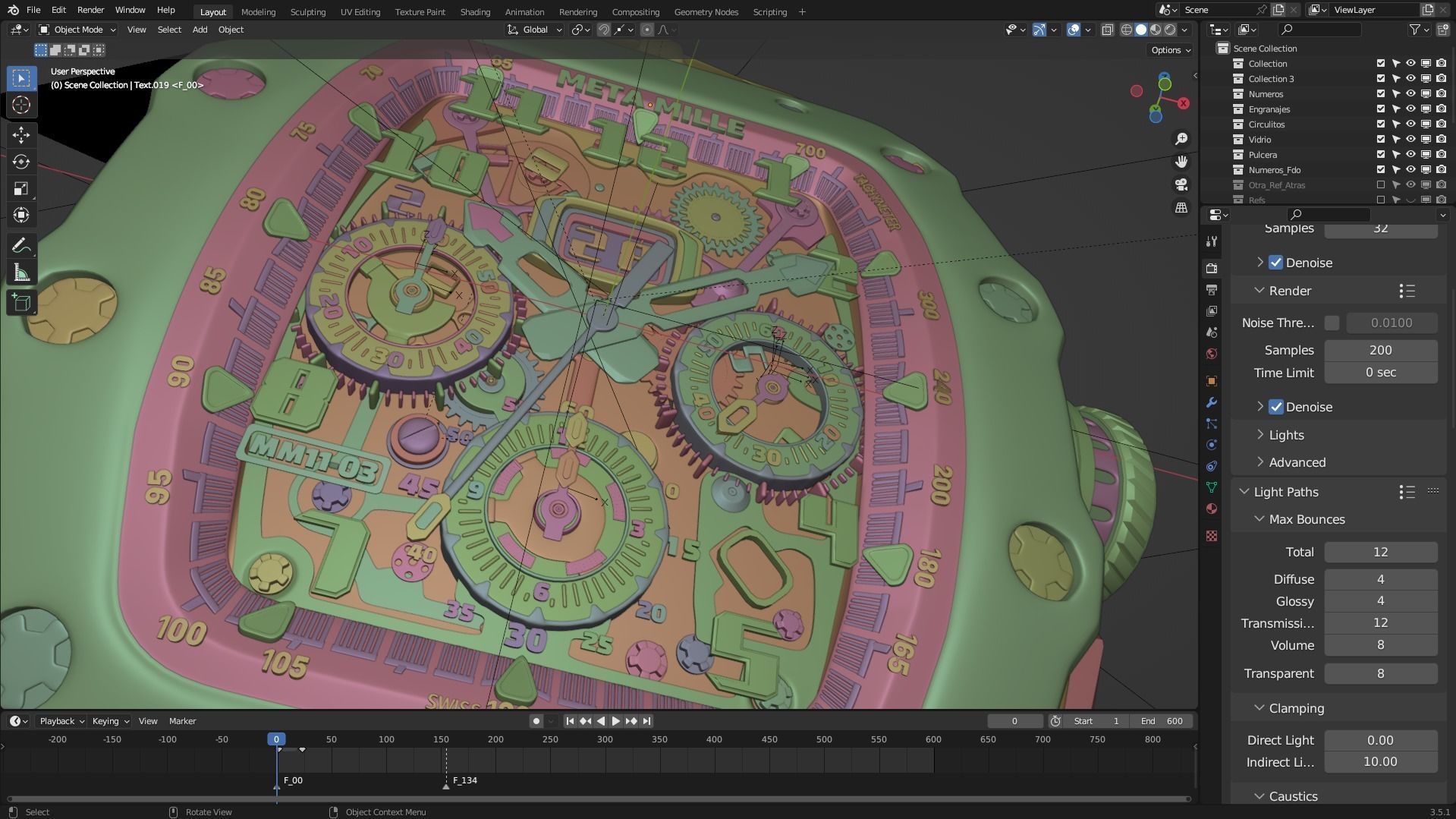Activate the Rotate tool
1456x819 pixels.
coord(21,162)
